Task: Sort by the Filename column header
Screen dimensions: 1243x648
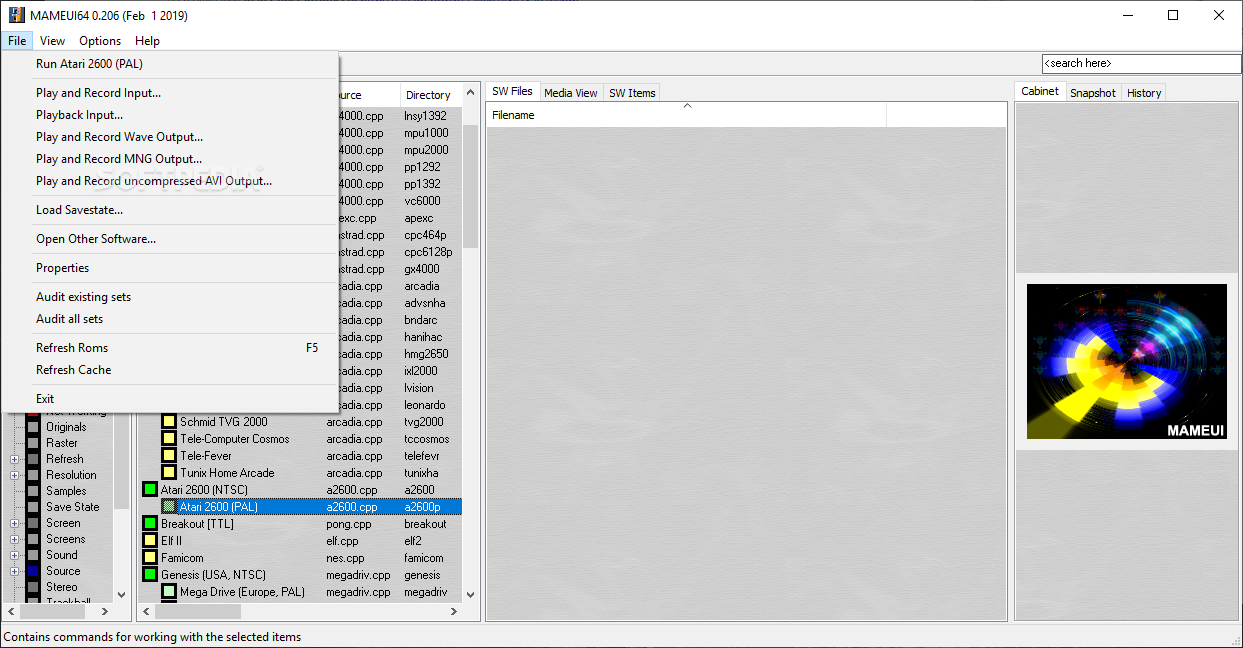Action: (686, 115)
